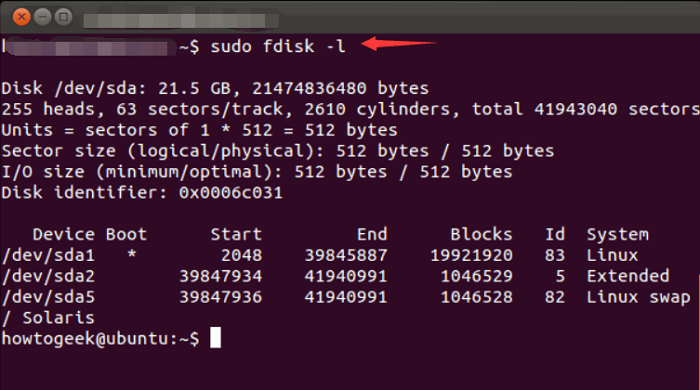Click the red arrow pointing at the command
700x390 pixels.
(399, 44)
